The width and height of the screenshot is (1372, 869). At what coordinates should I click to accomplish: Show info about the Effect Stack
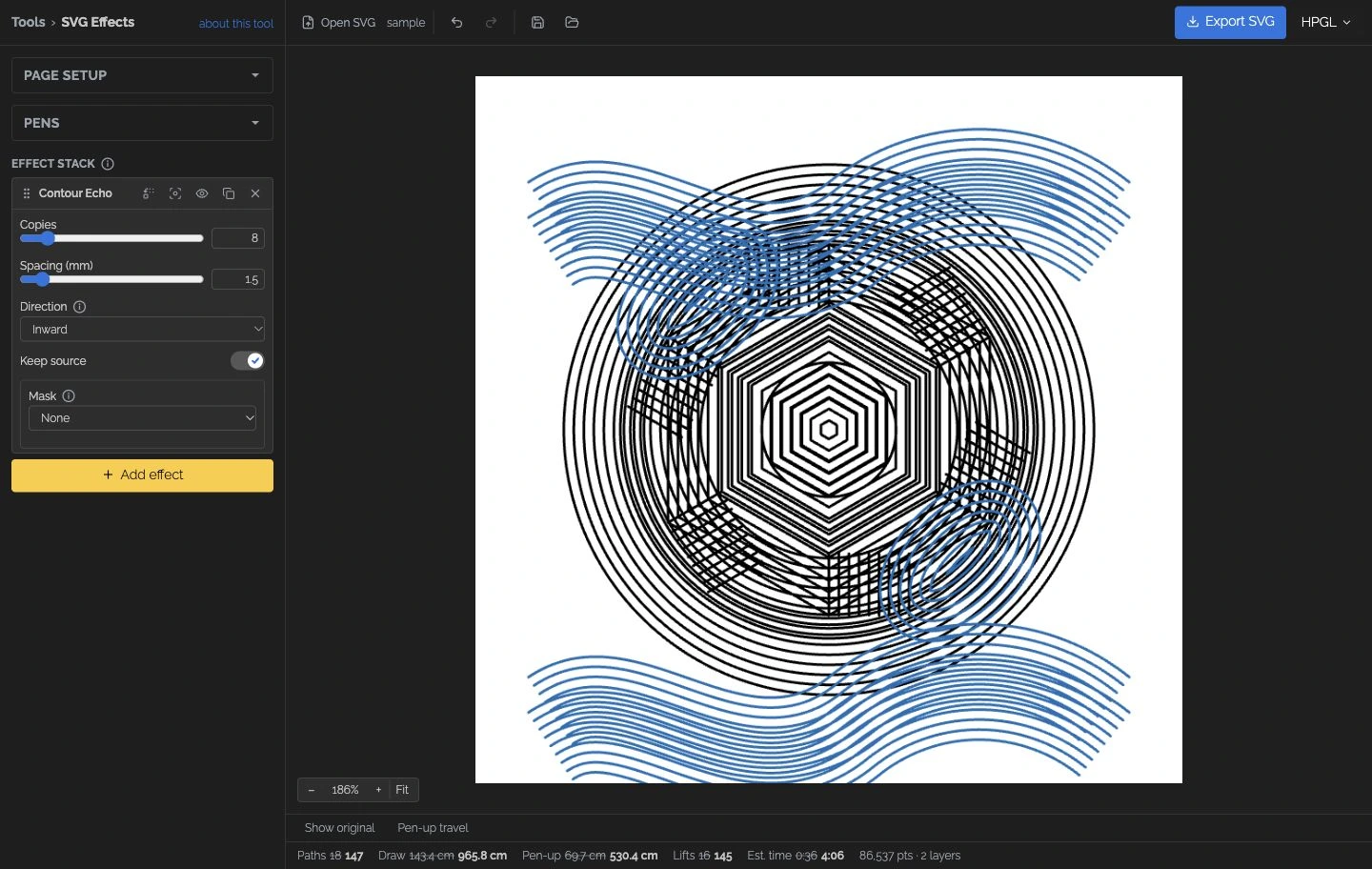[108, 164]
